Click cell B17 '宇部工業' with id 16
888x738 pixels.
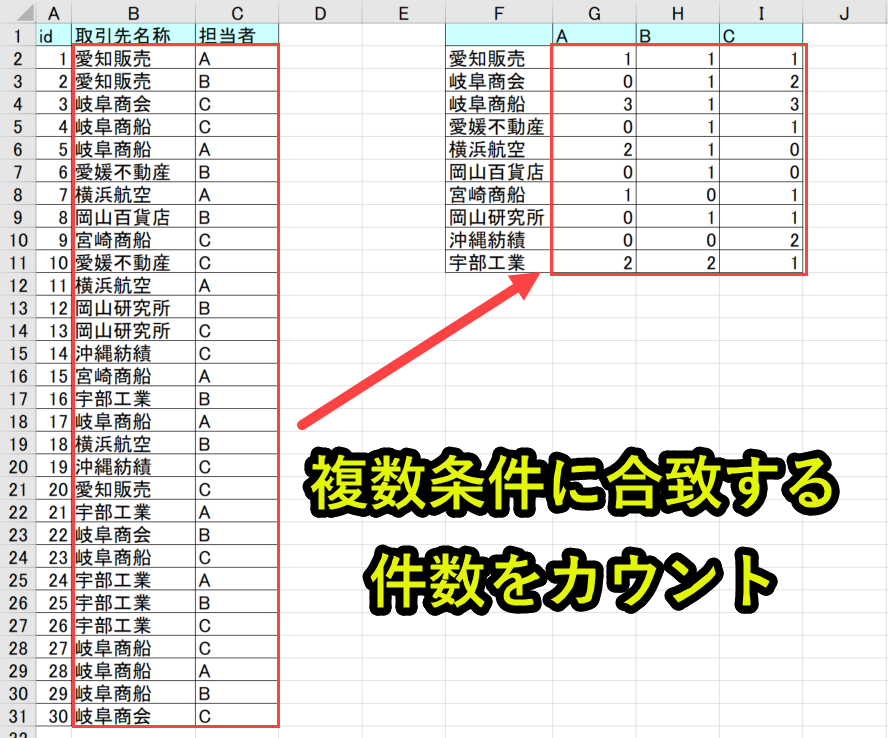pos(134,398)
